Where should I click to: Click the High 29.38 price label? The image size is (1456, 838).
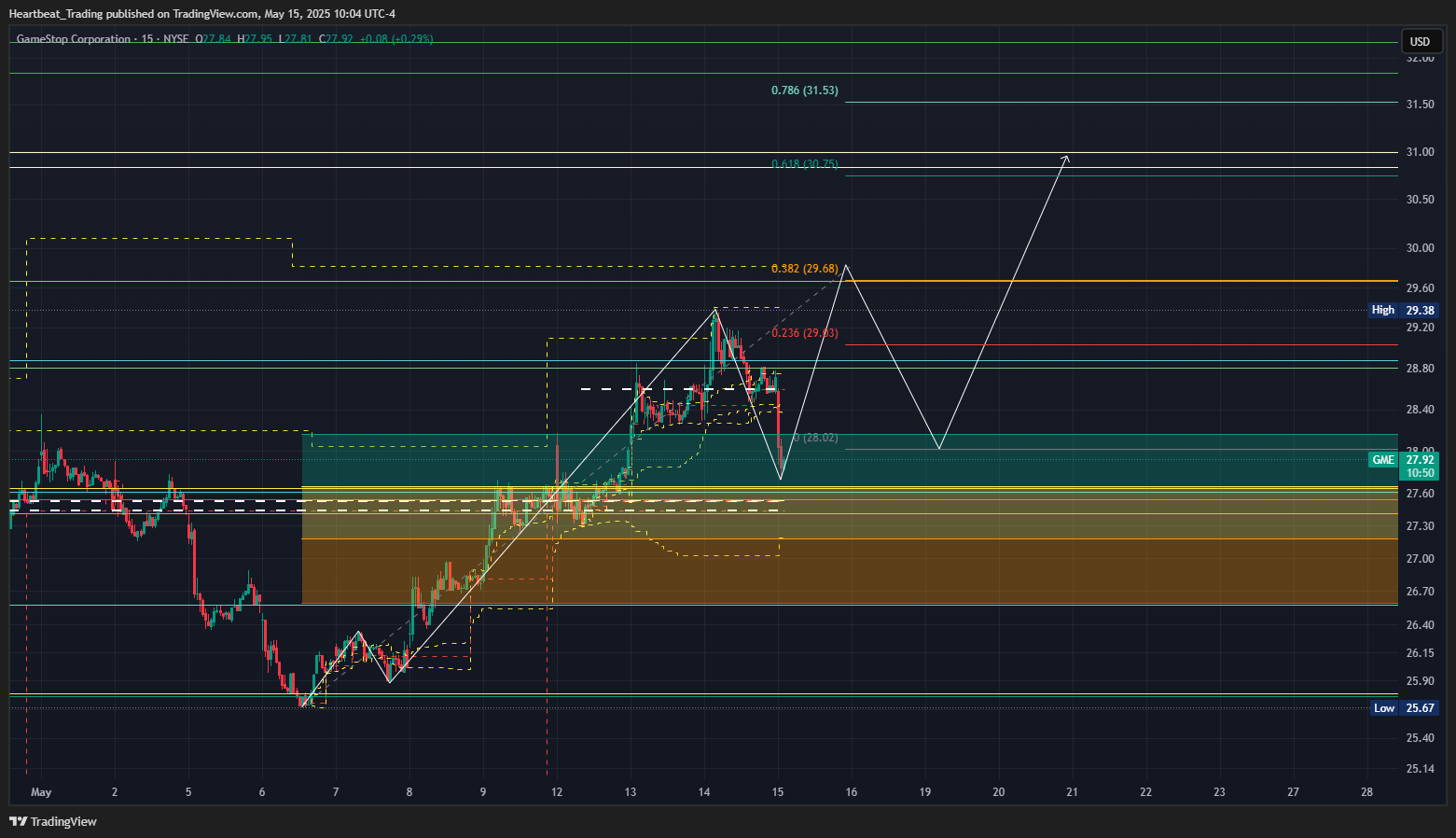(x=1403, y=310)
